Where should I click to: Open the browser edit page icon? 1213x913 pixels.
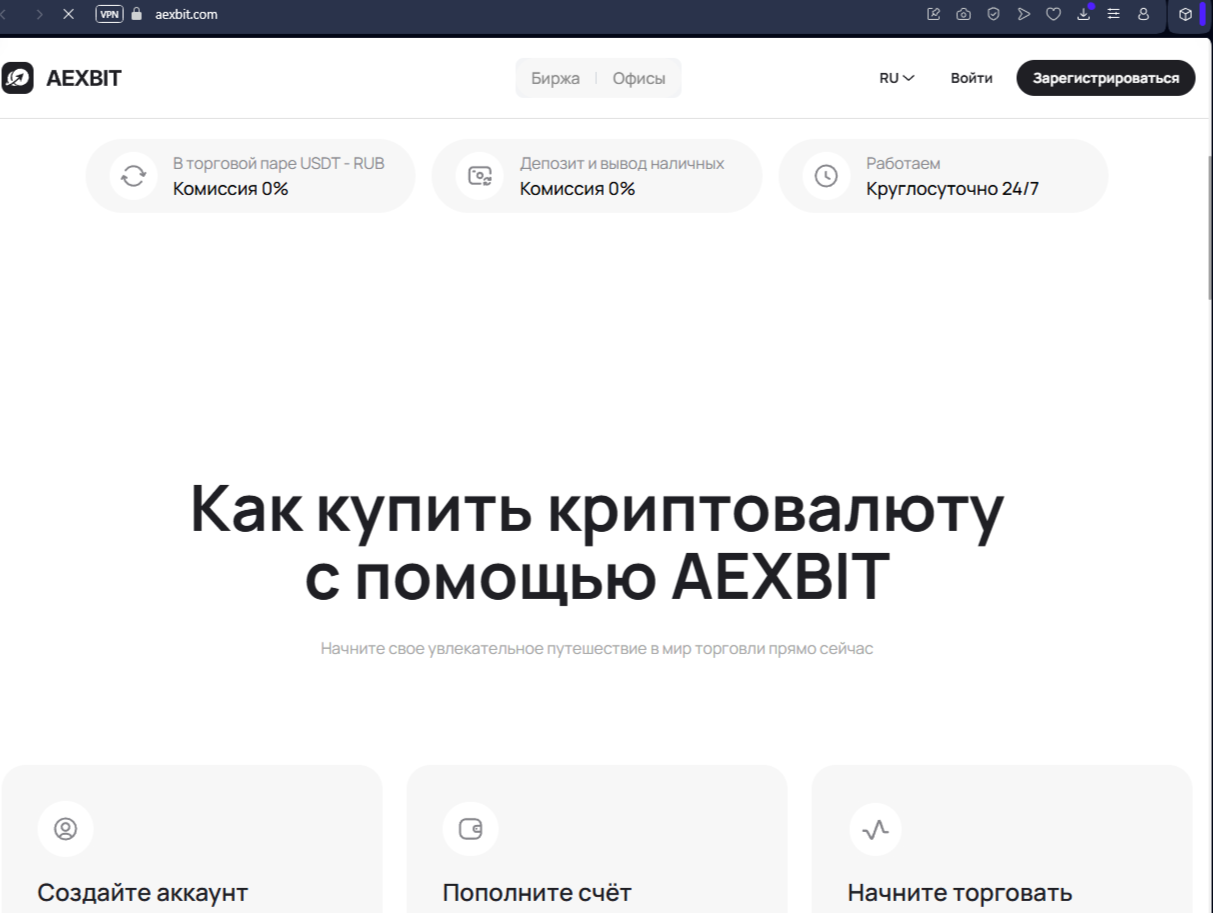pyautogui.click(x=934, y=14)
